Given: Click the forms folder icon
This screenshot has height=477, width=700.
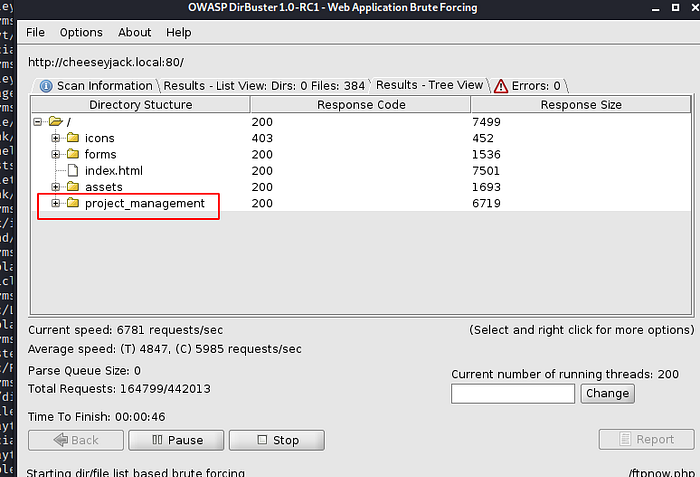Looking at the screenshot, I should coord(73,155).
